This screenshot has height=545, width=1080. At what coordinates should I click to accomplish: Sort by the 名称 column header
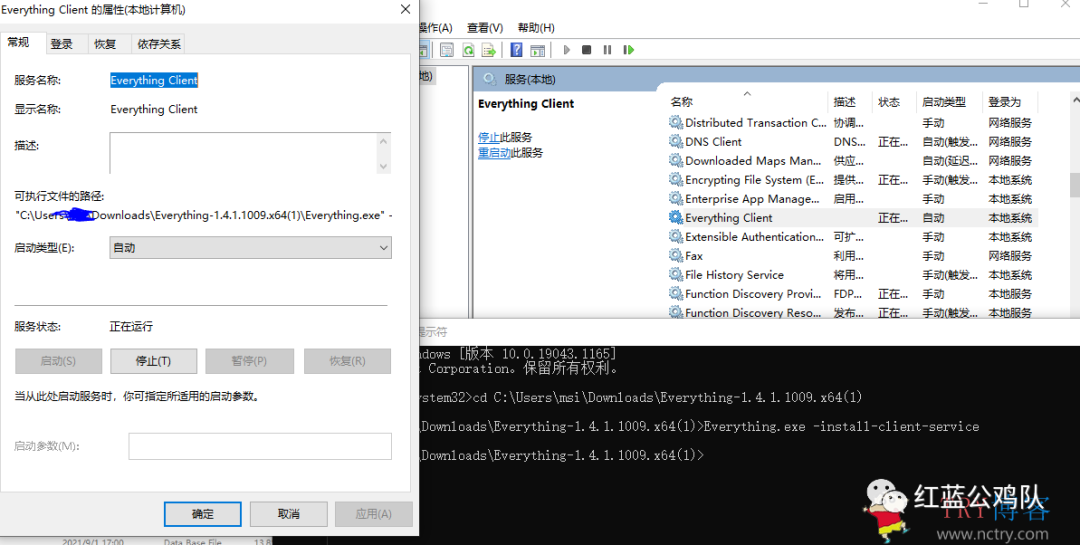coord(747,102)
